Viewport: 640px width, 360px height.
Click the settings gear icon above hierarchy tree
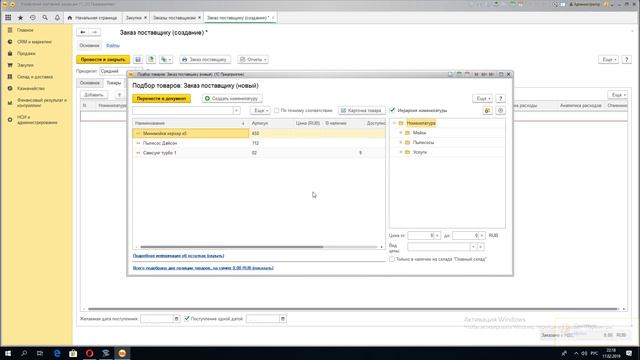point(500,111)
